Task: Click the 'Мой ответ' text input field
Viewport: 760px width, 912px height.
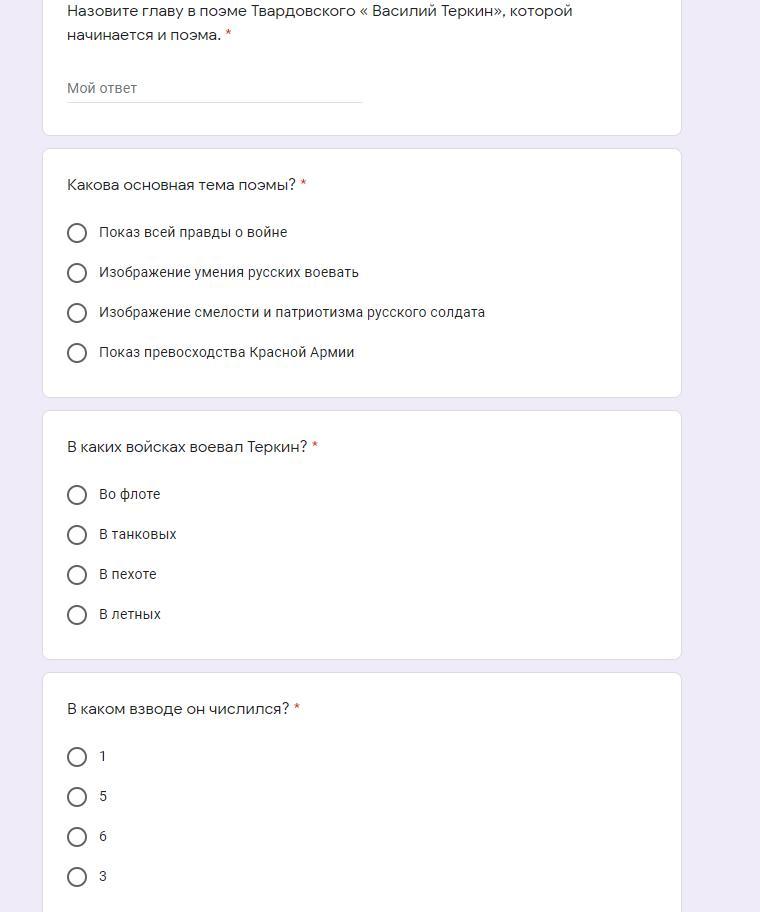Action: [x=214, y=88]
